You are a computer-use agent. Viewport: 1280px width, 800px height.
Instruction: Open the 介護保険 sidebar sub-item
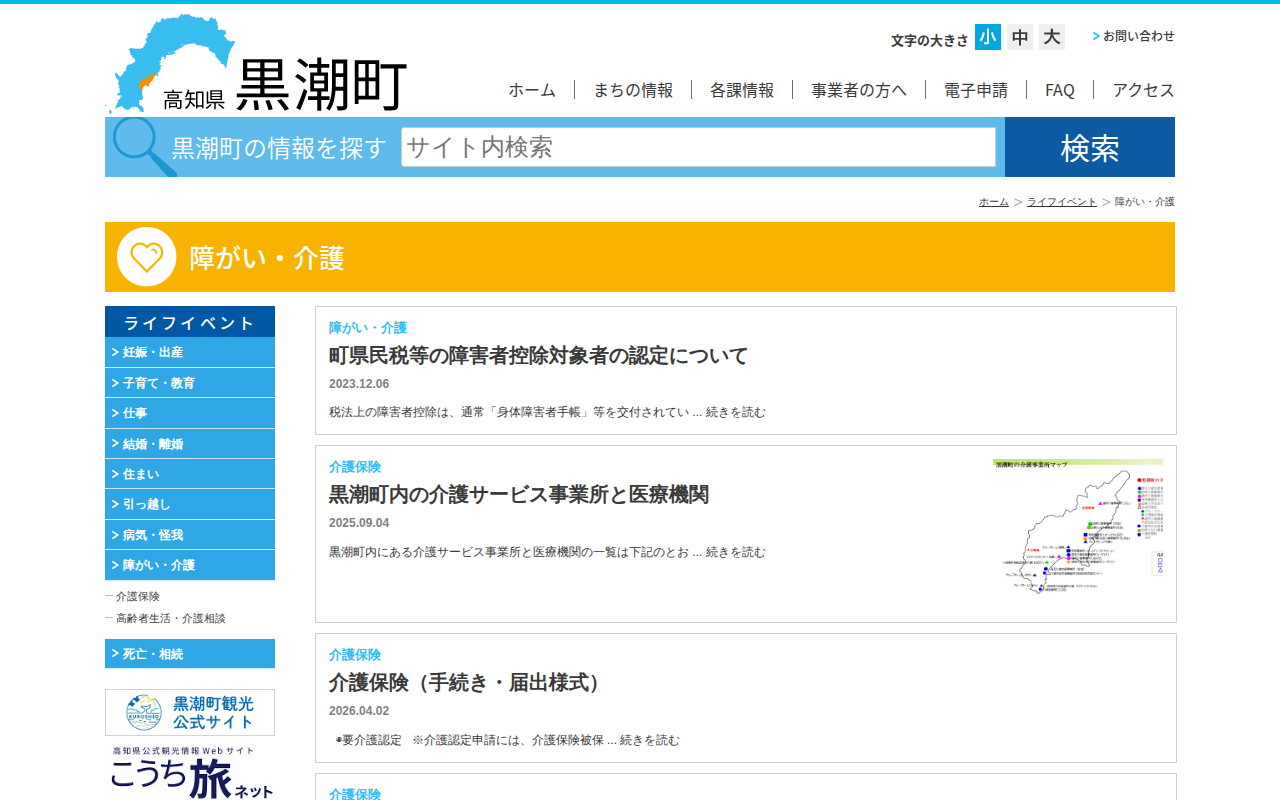[138, 596]
